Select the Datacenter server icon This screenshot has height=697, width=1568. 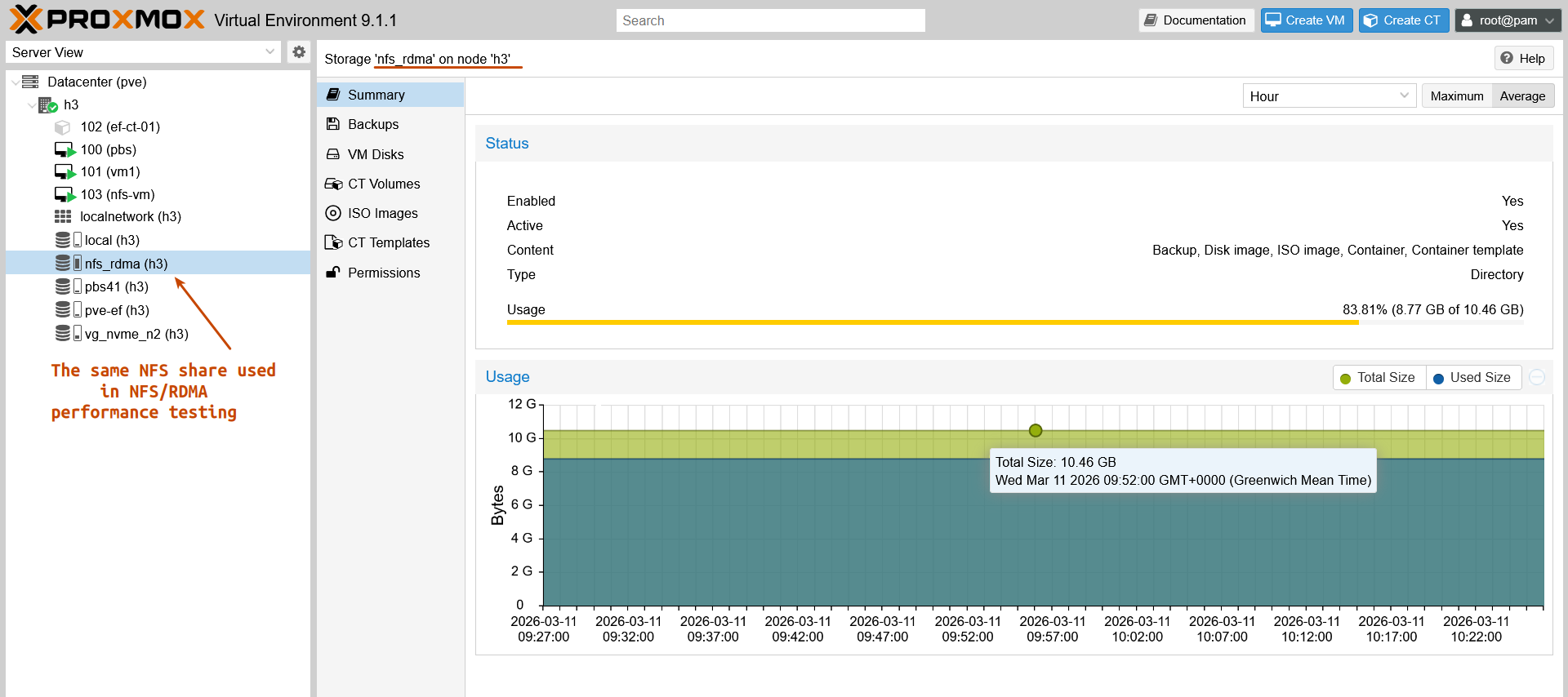(30, 82)
